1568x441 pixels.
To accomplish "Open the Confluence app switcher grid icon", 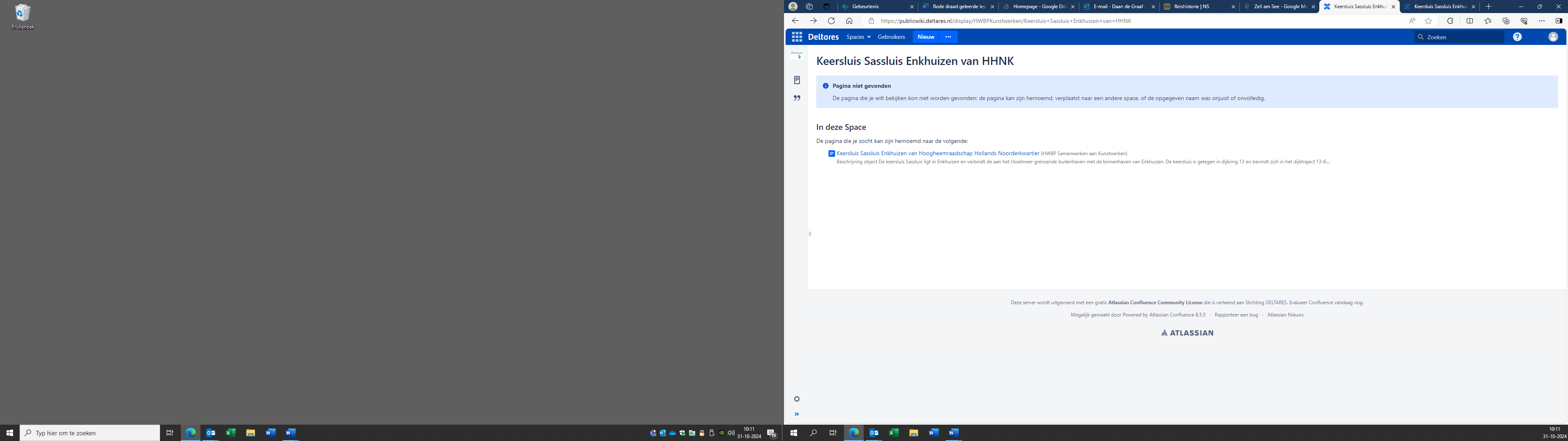I will [x=797, y=37].
